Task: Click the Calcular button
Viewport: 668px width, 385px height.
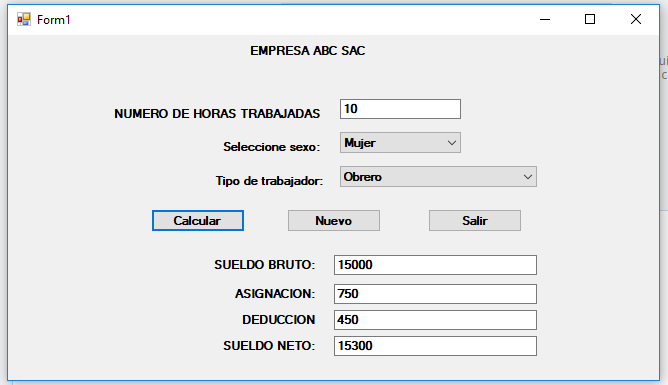Action: pos(198,221)
